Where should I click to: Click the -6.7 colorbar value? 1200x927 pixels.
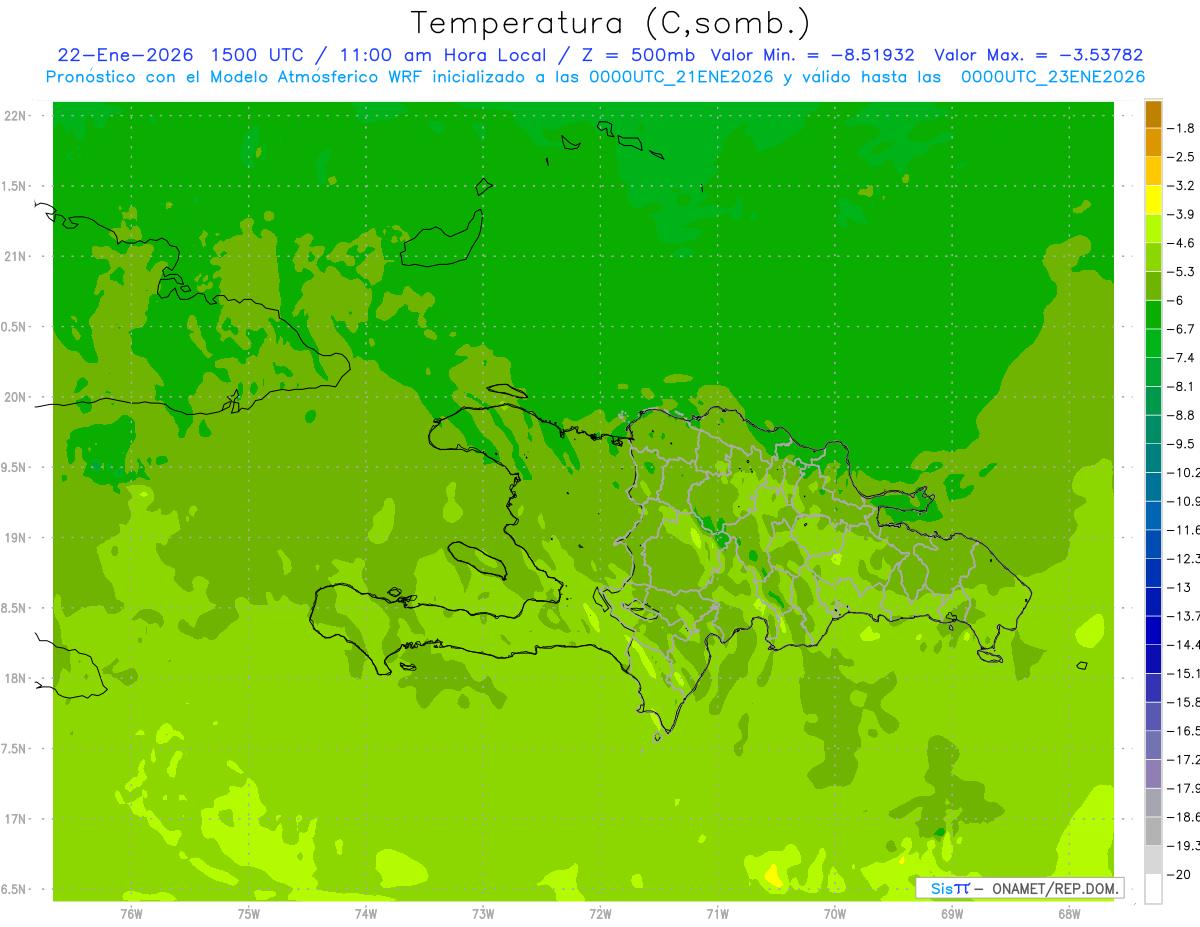point(1181,329)
